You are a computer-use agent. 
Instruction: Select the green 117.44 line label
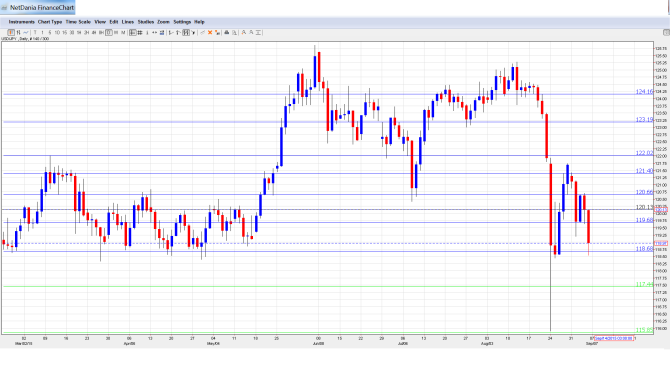click(x=644, y=284)
